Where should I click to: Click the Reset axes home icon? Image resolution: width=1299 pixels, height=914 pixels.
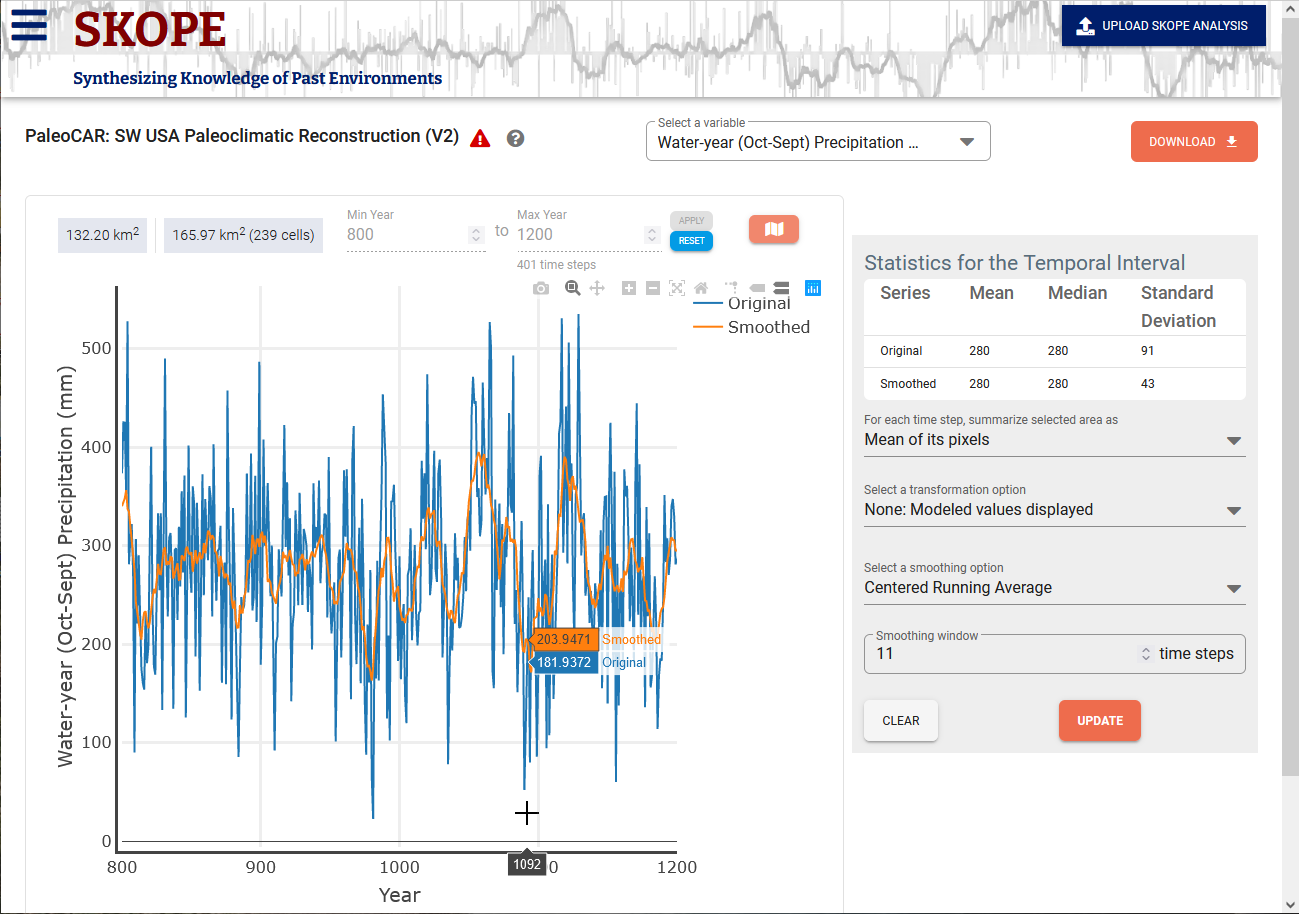pos(701,288)
